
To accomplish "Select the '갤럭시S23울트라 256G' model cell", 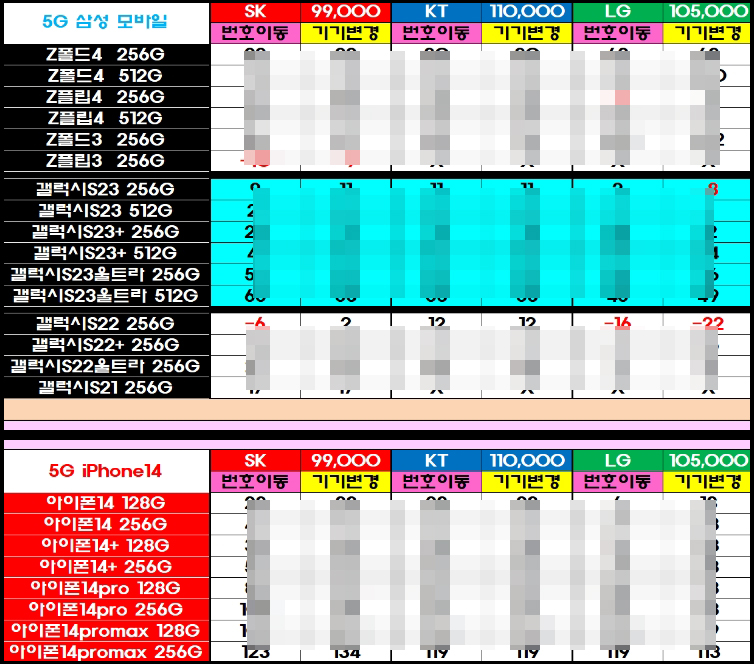I will tap(106, 275).
